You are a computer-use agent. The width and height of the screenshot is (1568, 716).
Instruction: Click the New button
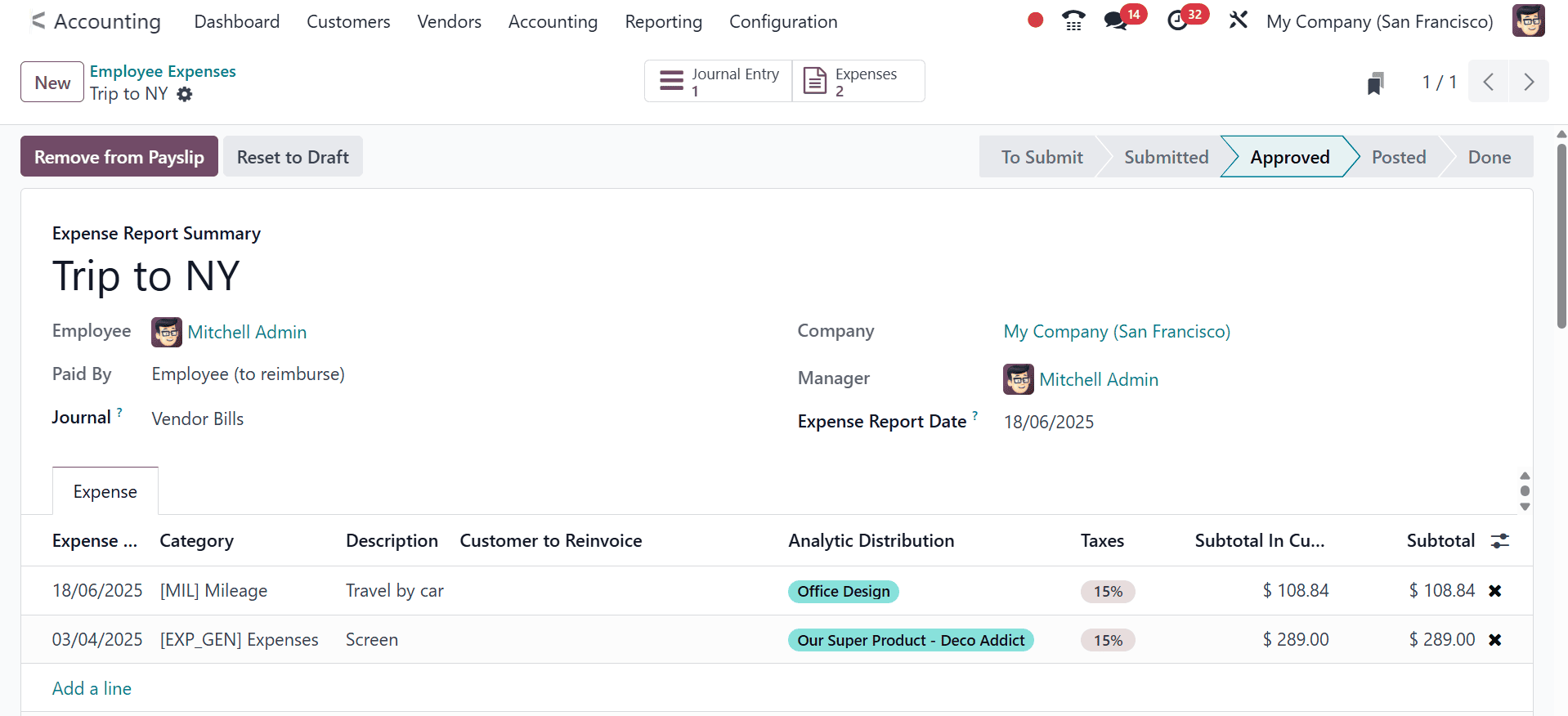pos(52,82)
